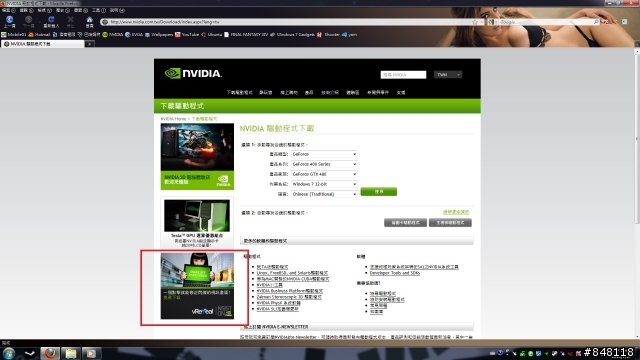Open the yam bookmark
Image resolution: width=640 pixels, height=360 pixels.
pyautogui.click(x=349, y=35)
